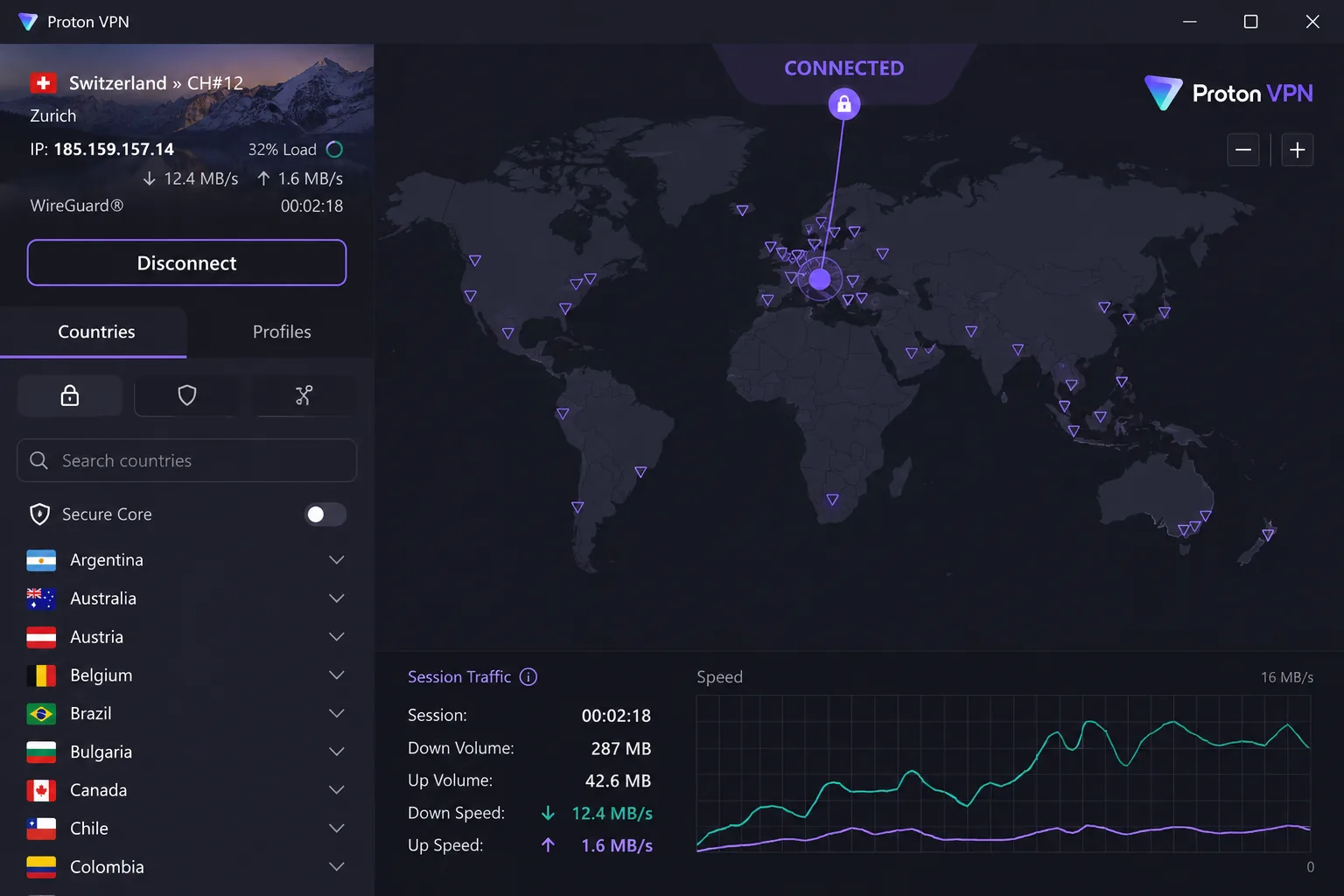Switch to the Profiles tab

[282, 332]
